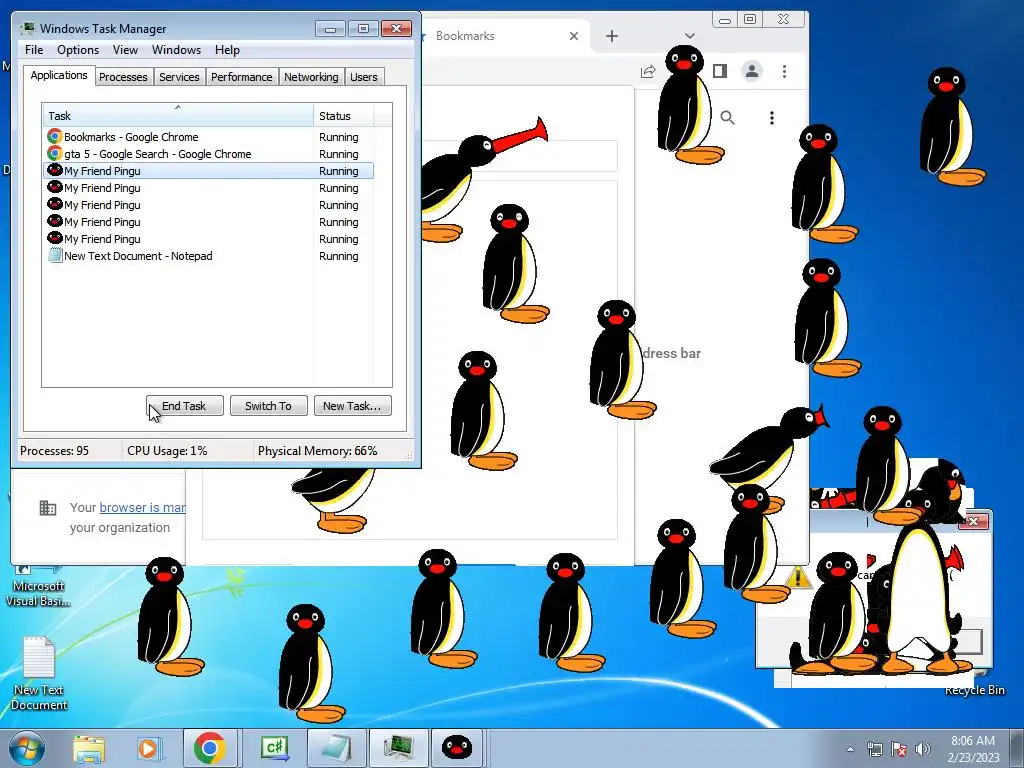
Task: Sort the list by the Task column header
Action: [178, 116]
